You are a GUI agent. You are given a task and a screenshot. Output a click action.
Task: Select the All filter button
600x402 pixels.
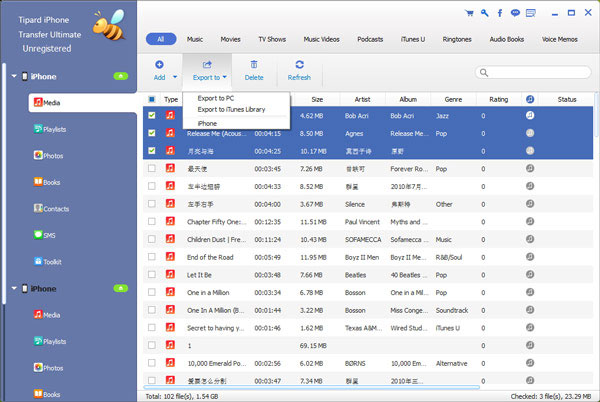coord(161,39)
